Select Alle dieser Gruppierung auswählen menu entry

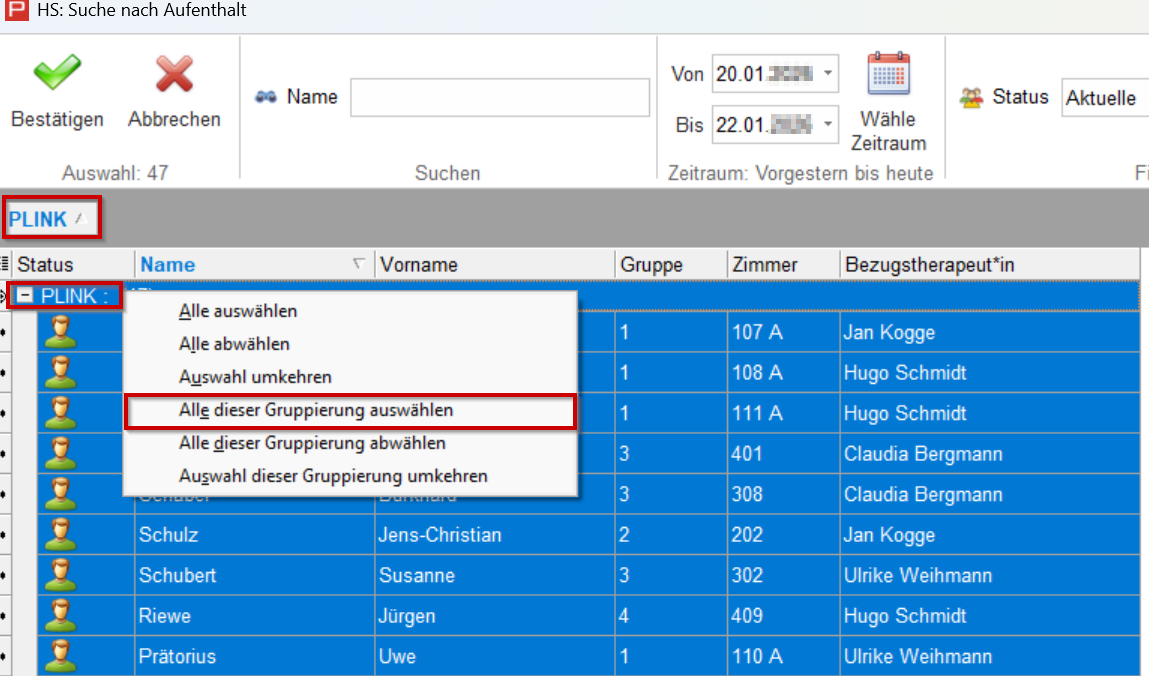tap(315, 410)
